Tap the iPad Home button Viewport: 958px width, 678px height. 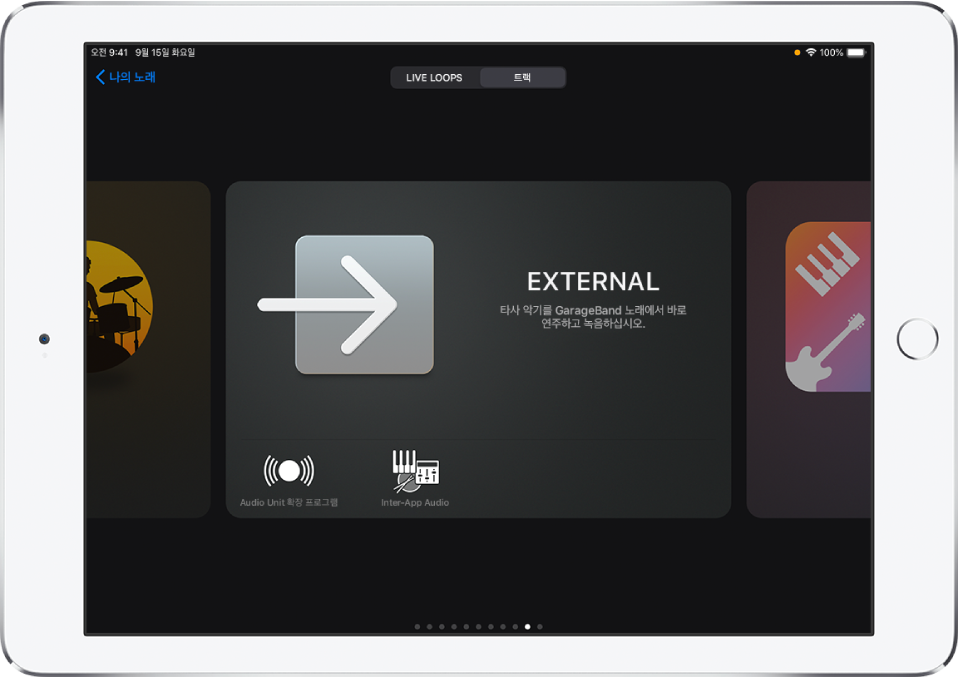pos(917,339)
